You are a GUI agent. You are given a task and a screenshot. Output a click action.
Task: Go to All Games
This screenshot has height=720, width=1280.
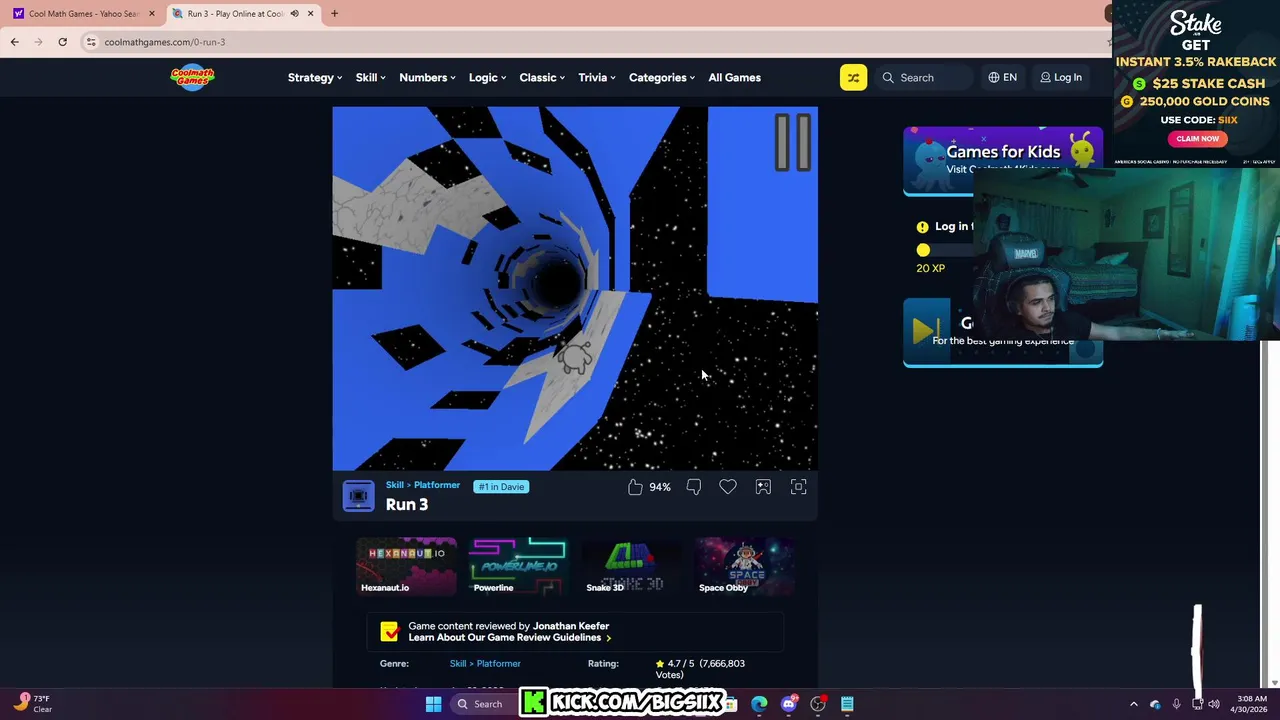[x=734, y=77]
